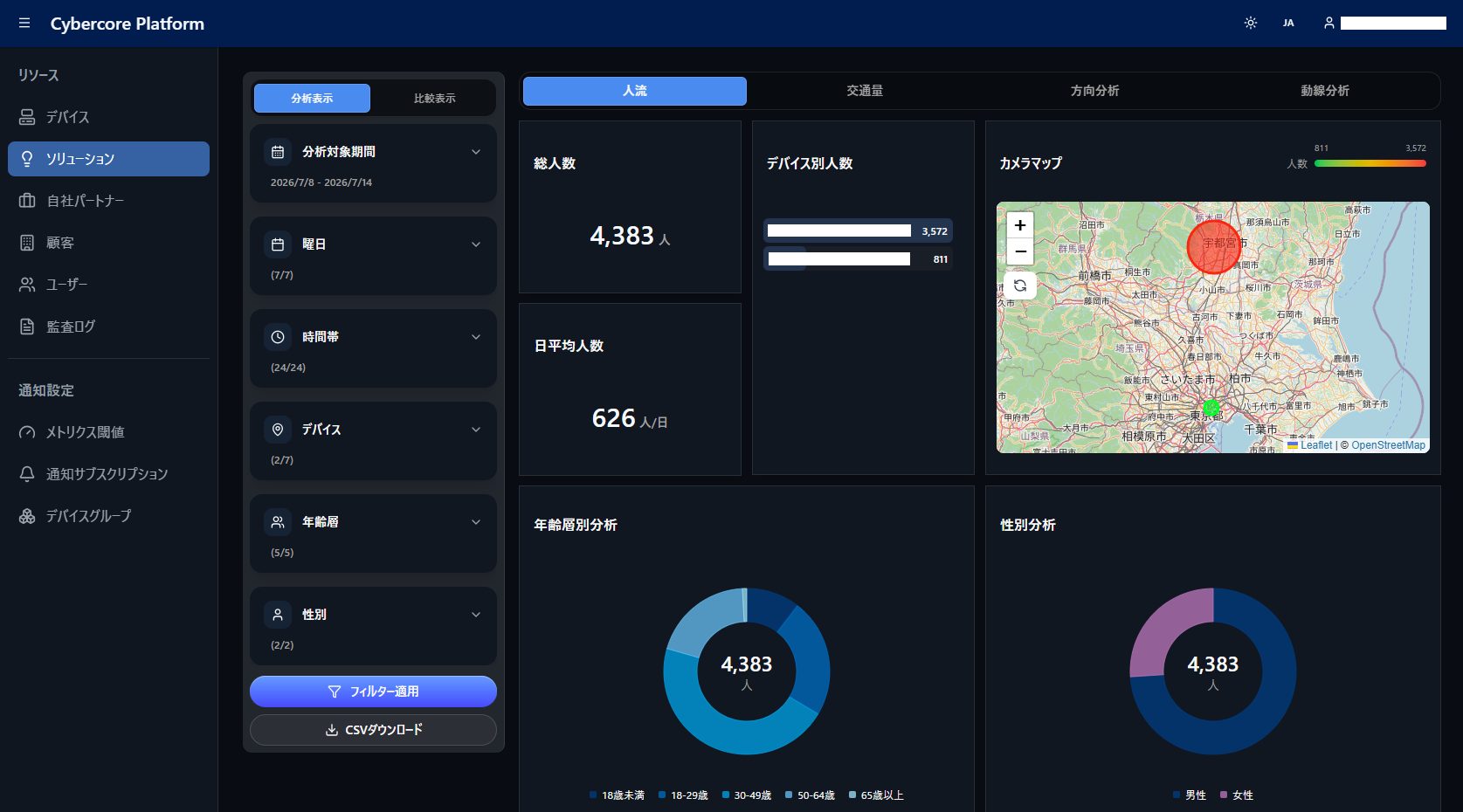This screenshot has height=812, width=1463.
Task: Click the people icon beside 年齢層
Action: (x=278, y=522)
